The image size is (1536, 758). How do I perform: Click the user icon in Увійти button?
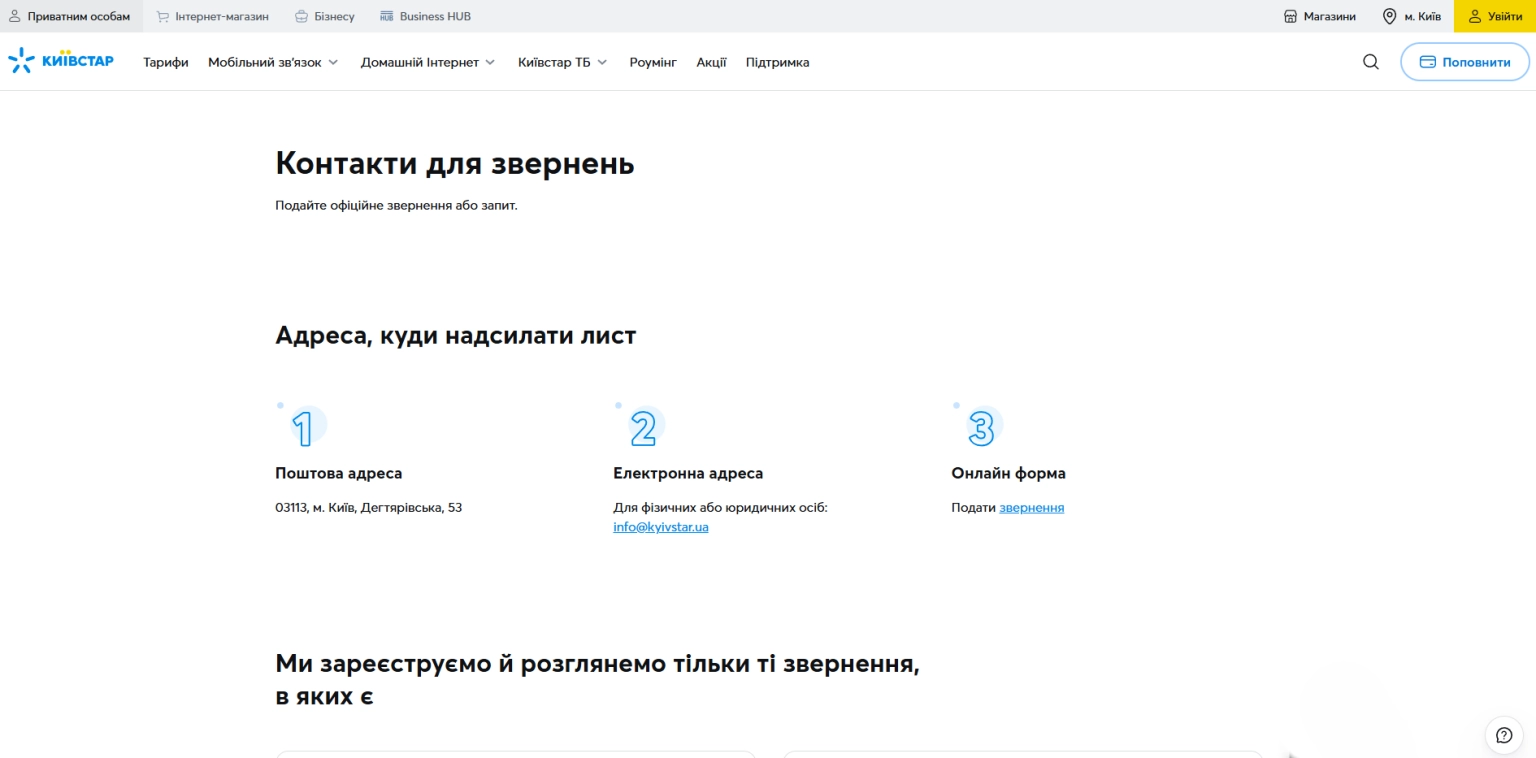[1475, 16]
